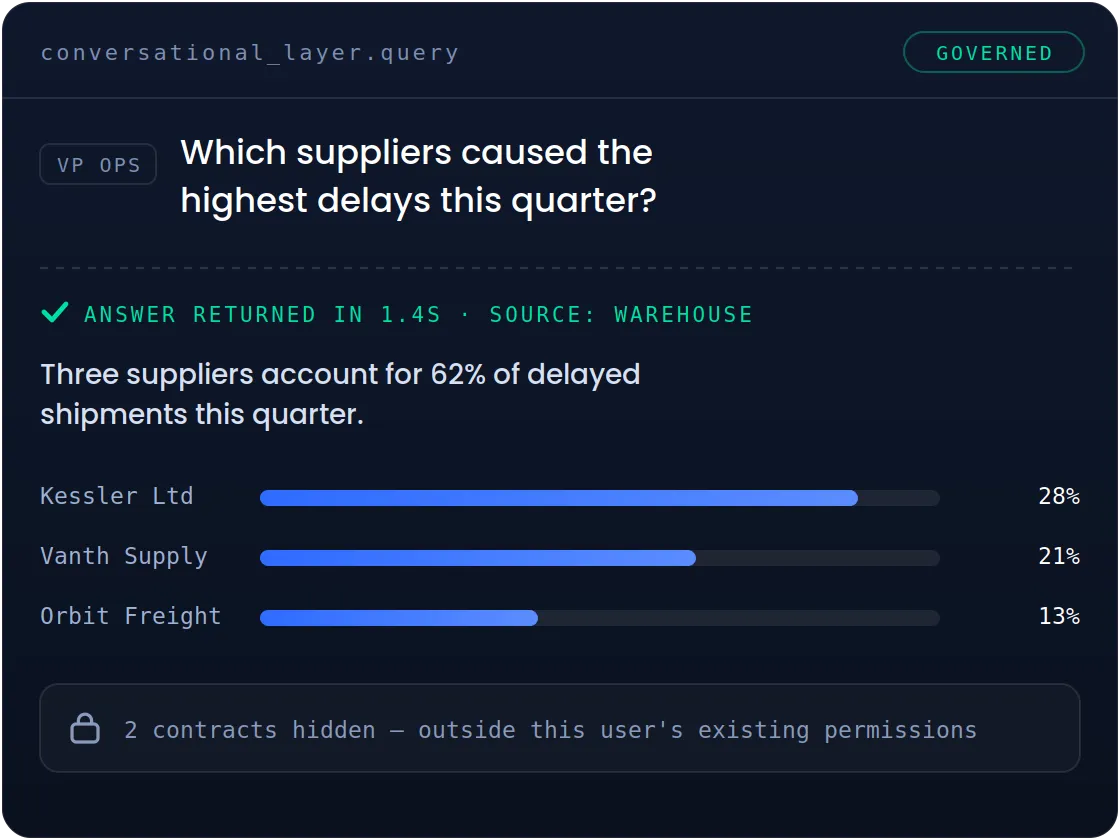The image size is (1120, 840).
Task: Click the Answer returned in 1.4s status line
Action: click(263, 314)
